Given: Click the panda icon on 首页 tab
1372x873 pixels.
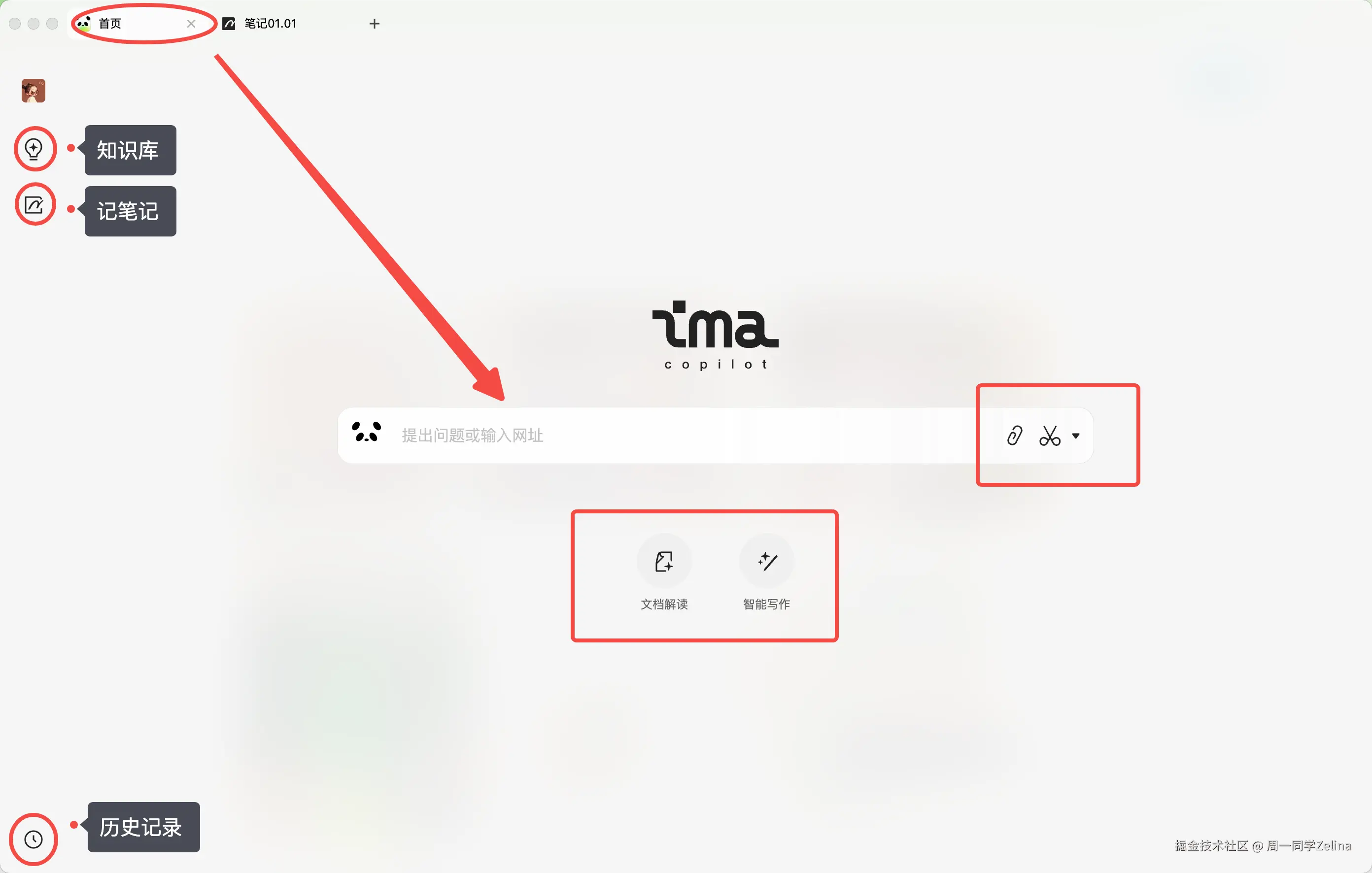Looking at the screenshot, I should pyautogui.click(x=83, y=23).
